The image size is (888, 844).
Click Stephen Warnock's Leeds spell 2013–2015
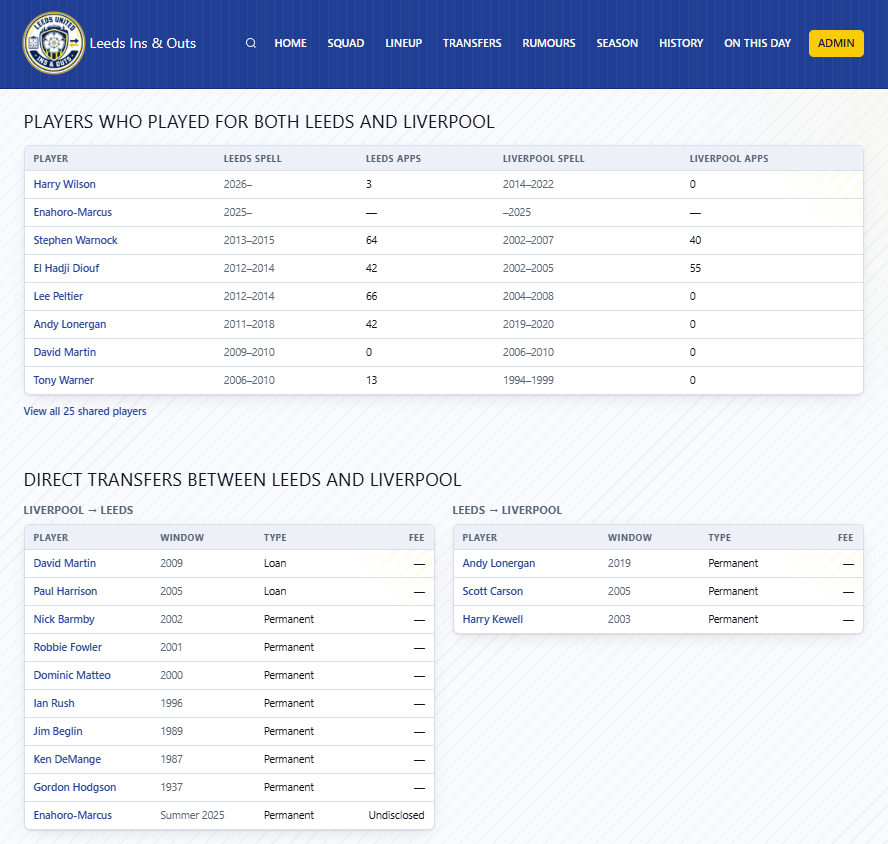click(249, 240)
